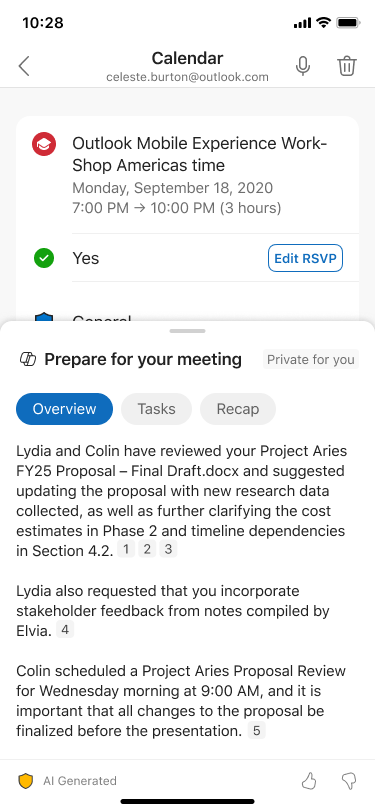Give thumbs up feedback
The width and height of the screenshot is (375, 812).
[x=309, y=781]
